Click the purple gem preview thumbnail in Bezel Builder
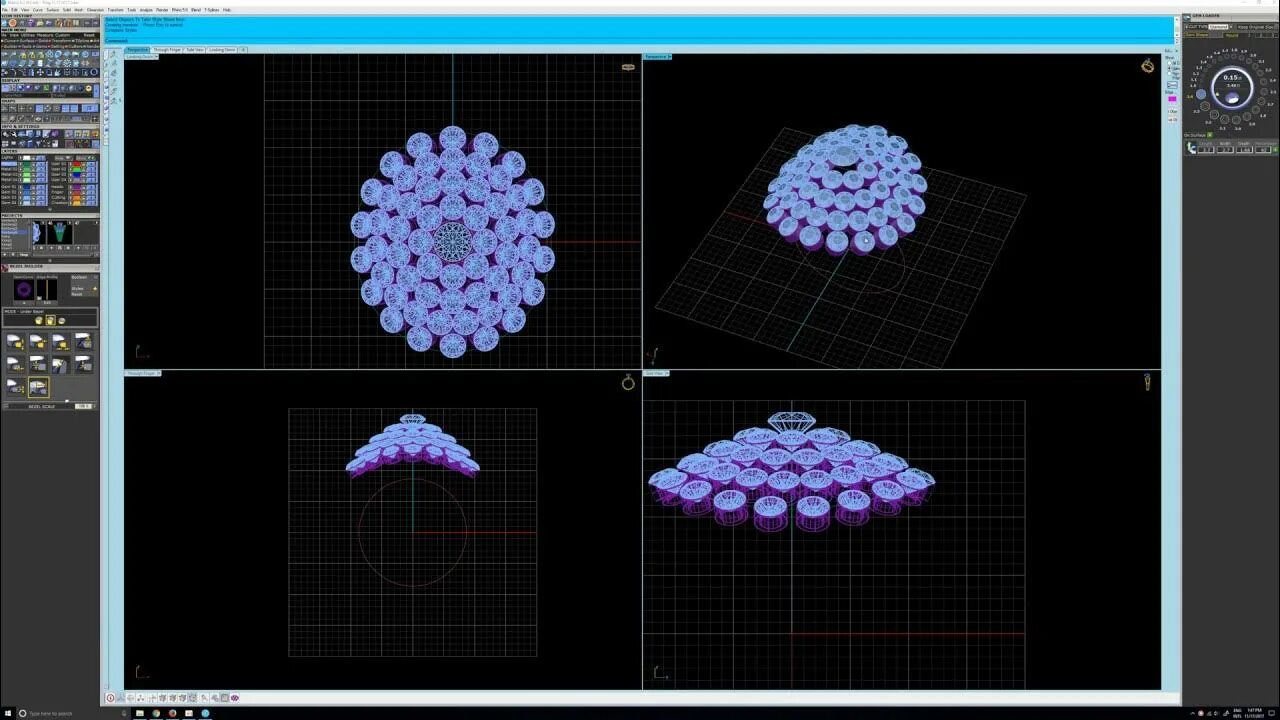This screenshot has height=720, width=1280. 24,289
